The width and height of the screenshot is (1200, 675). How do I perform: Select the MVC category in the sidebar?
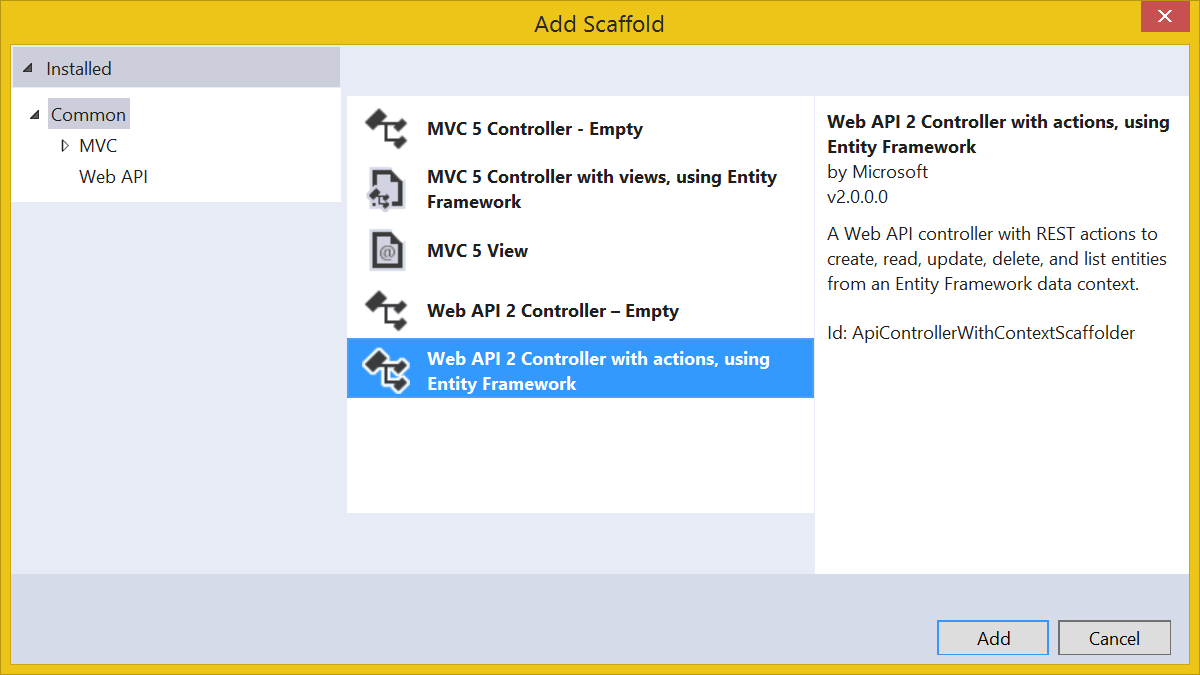click(x=97, y=145)
